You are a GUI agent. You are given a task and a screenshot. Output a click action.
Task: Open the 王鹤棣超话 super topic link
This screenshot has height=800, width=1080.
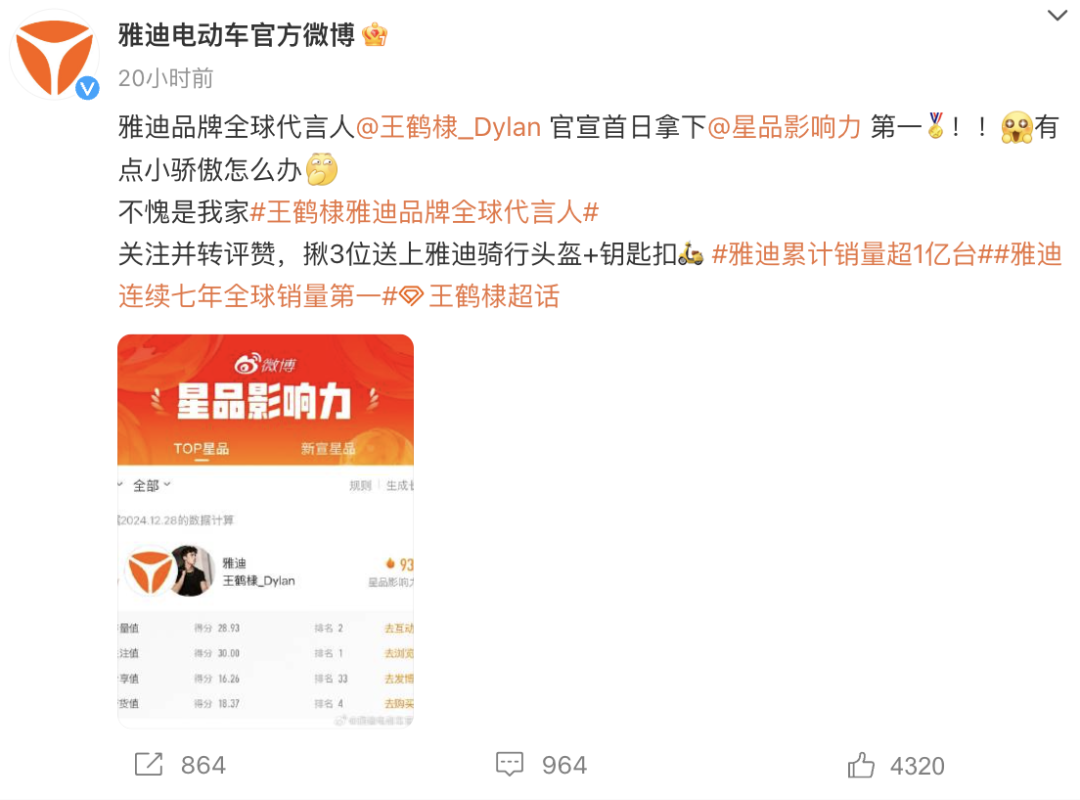pos(494,296)
